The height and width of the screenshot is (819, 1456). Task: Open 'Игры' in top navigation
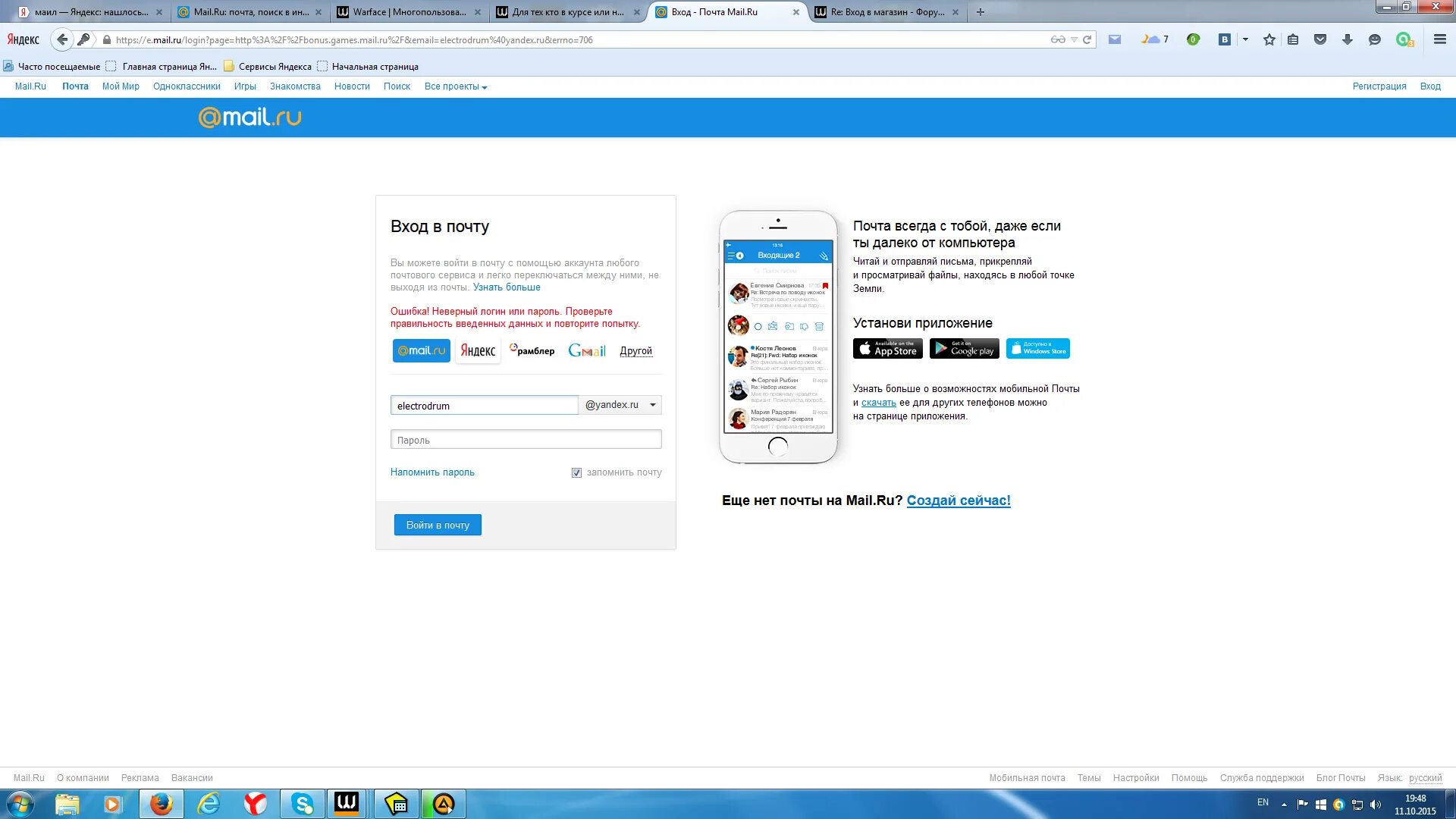click(245, 86)
